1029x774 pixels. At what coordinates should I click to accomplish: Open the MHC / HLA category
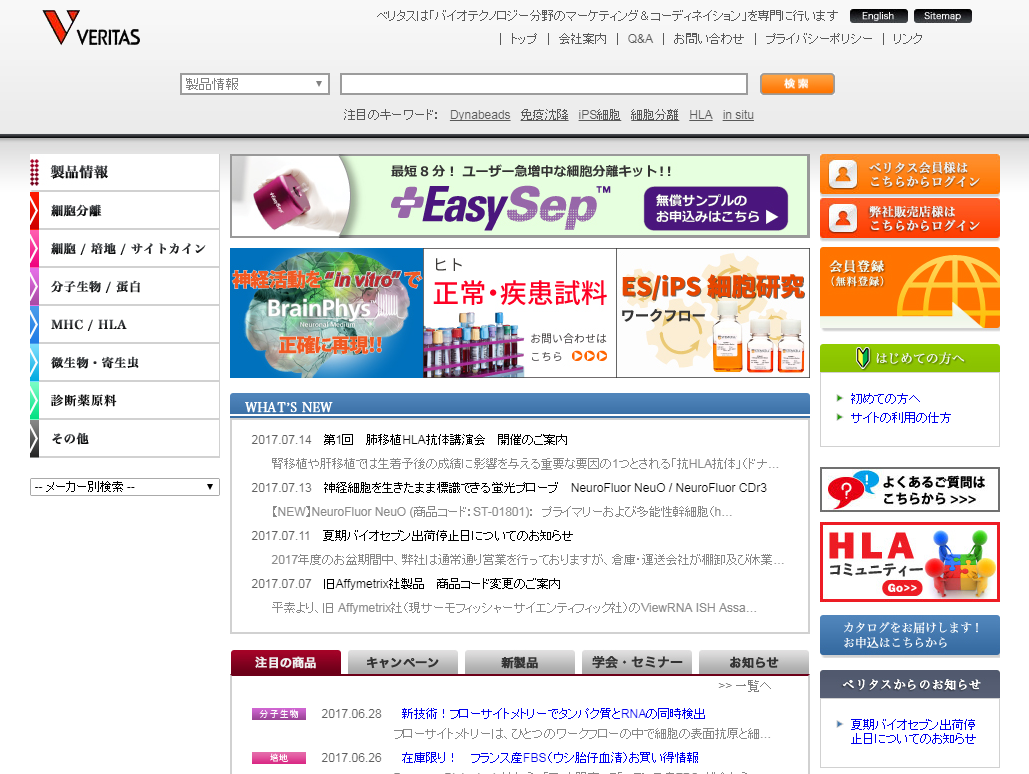125,325
